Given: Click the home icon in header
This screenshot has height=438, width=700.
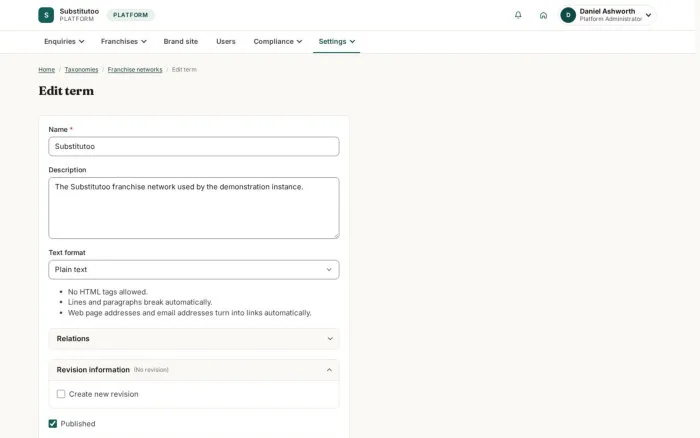Looking at the screenshot, I should [543, 15].
